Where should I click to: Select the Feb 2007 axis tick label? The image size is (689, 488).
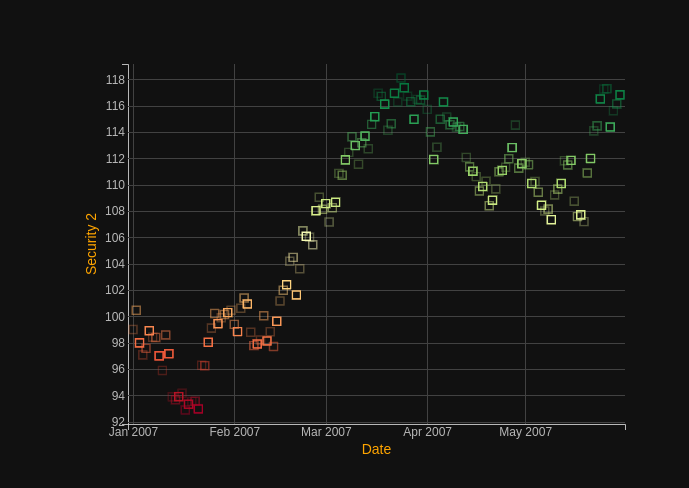point(234,432)
